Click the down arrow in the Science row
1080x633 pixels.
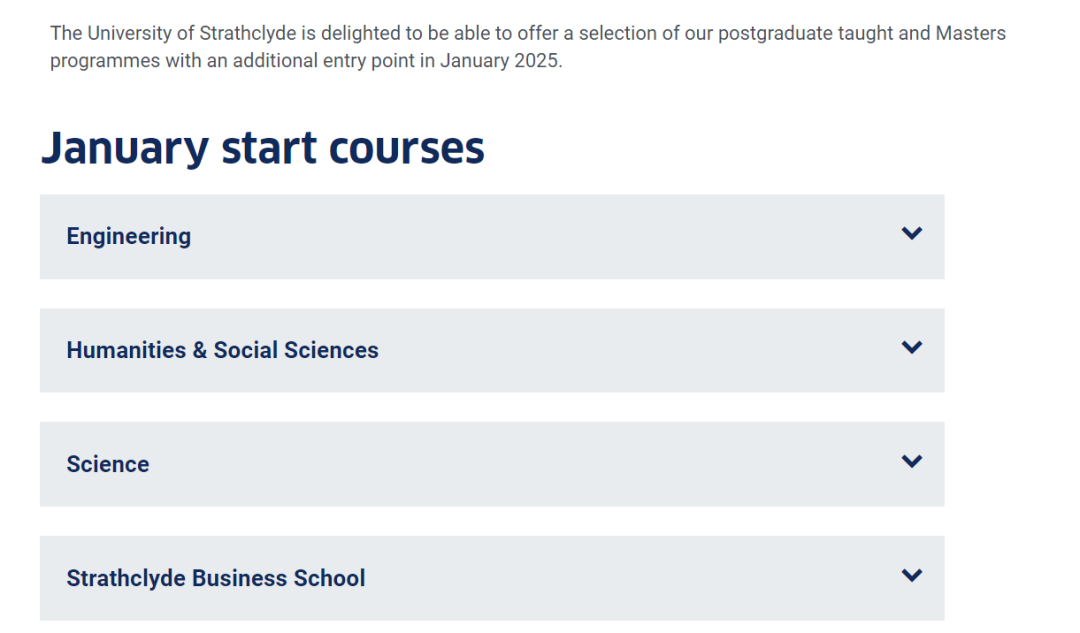click(911, 462)
